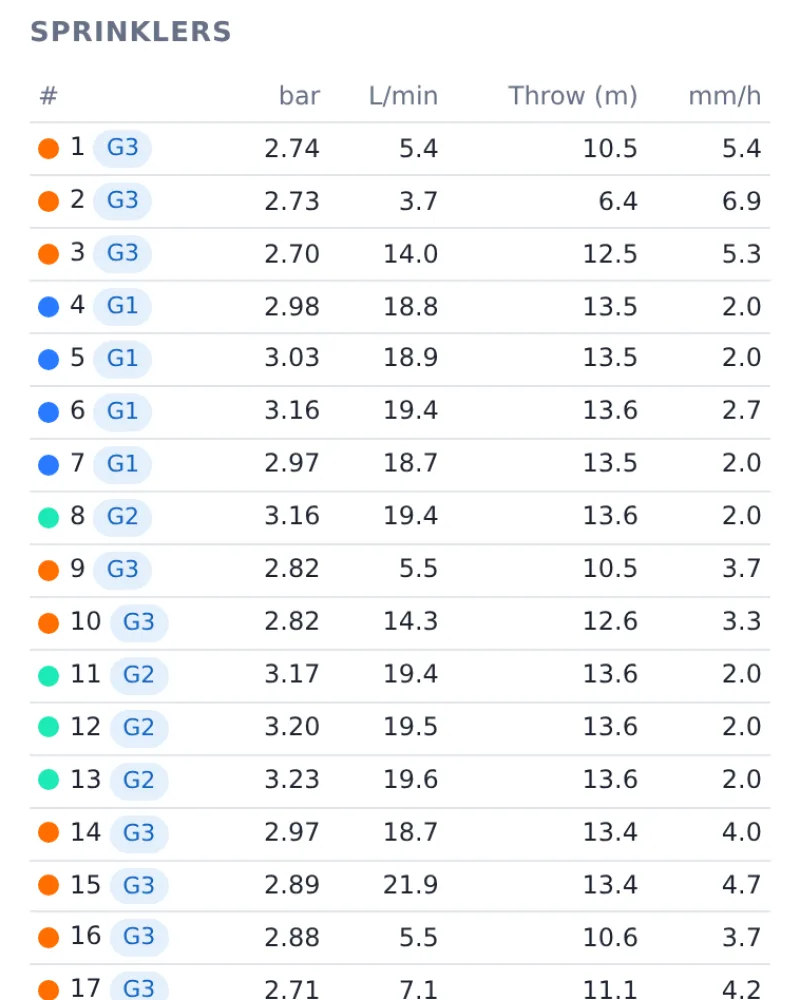Select the G3 badge on sprinkler 2
This screenshot has width=800, height=1000.
pyautogui.click(x=122, y=201)
